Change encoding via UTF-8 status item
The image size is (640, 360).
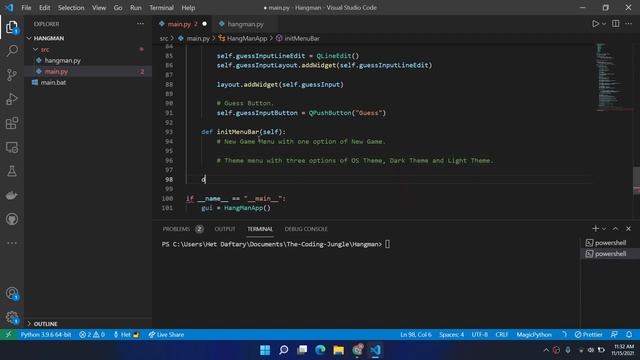tap(480, 335)
